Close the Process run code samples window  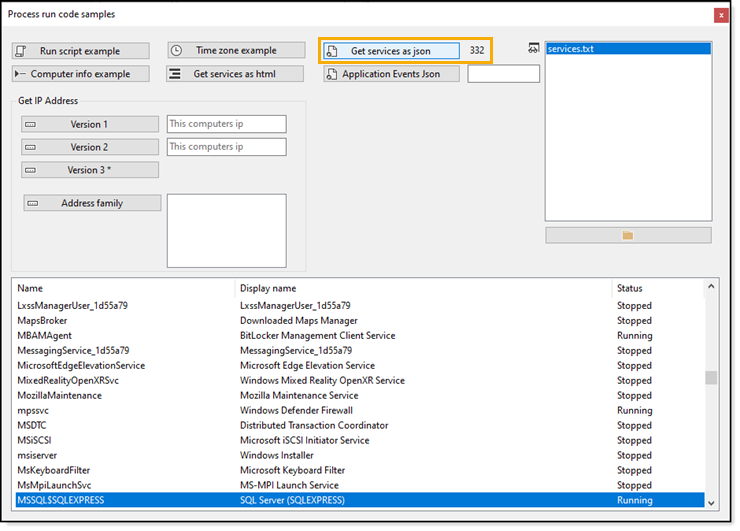click(721, 16)
